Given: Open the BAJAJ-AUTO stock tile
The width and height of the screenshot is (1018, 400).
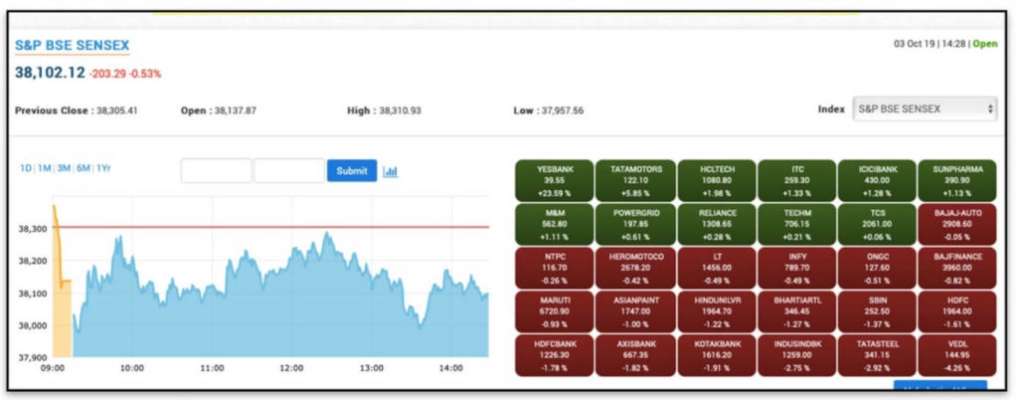Looking at the screenshot, I should pos(958,224).
